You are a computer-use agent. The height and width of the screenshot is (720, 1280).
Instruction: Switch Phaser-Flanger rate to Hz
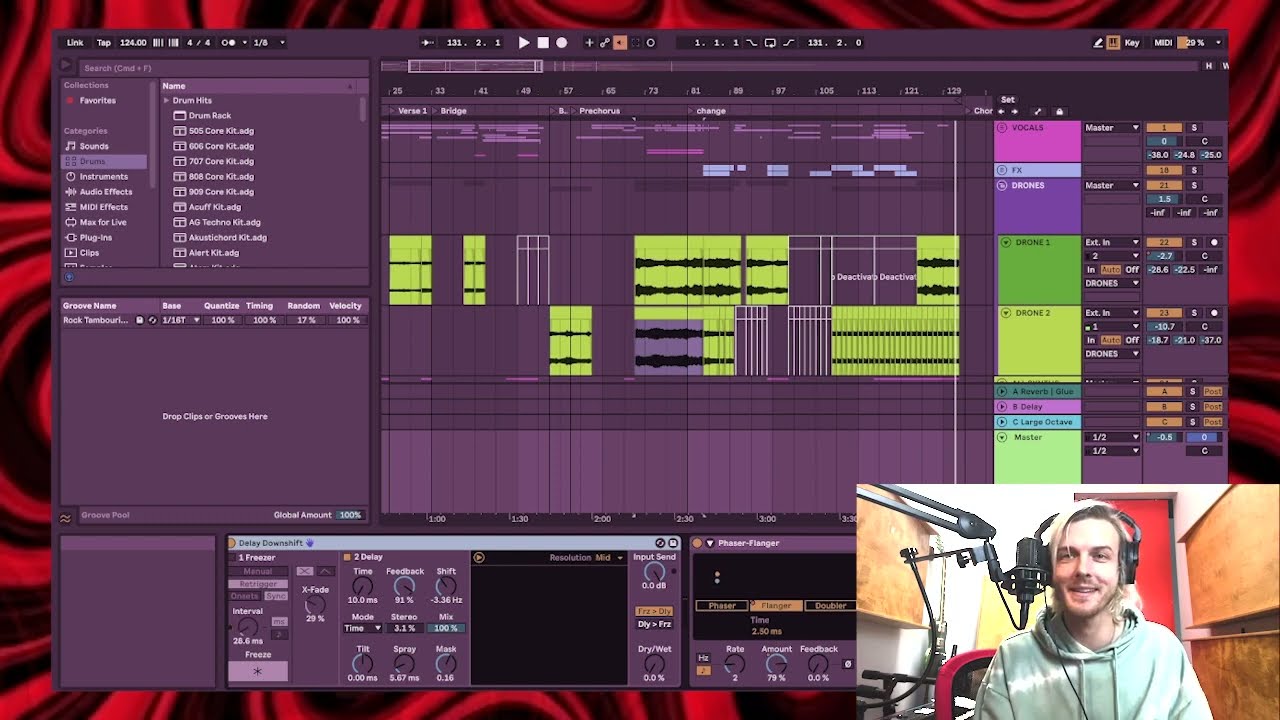click(703, 658)
